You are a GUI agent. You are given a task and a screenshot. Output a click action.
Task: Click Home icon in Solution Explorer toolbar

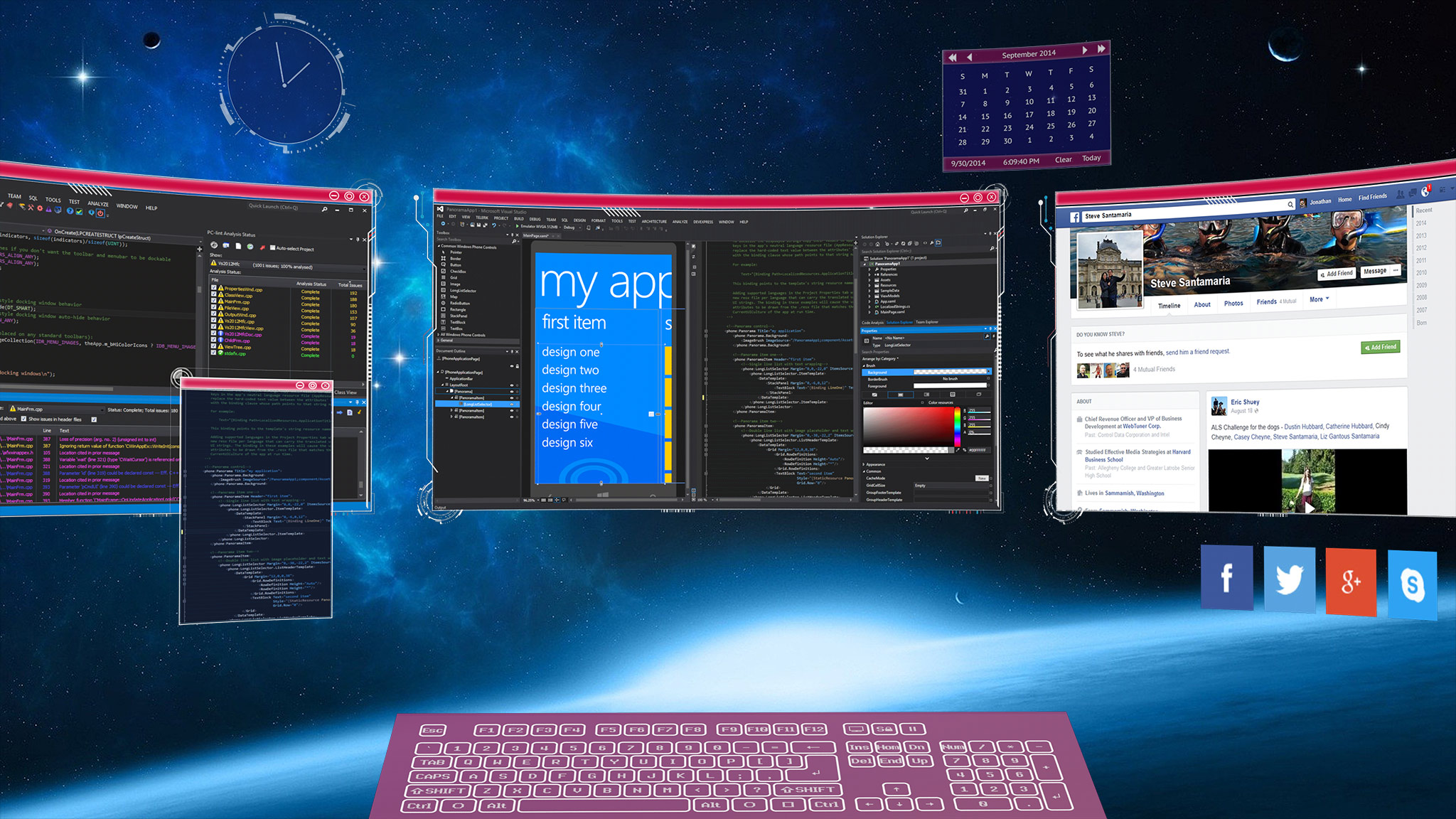pos(877,244)
